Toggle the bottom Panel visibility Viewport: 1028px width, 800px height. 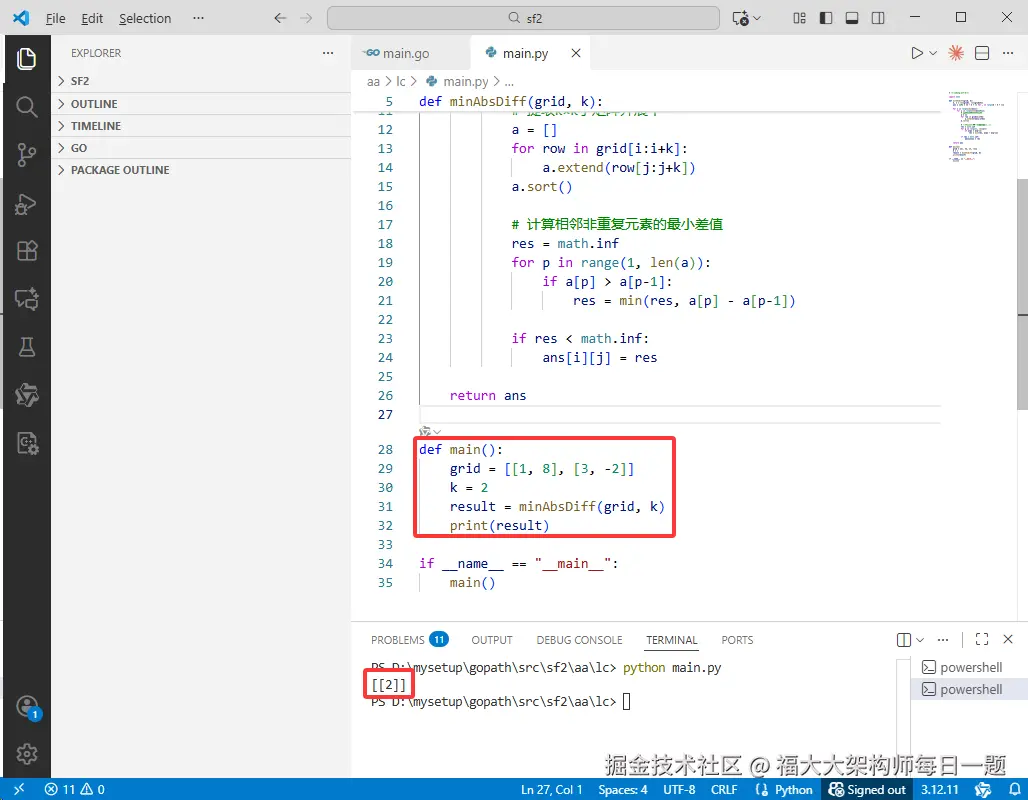tap(852, 18)
